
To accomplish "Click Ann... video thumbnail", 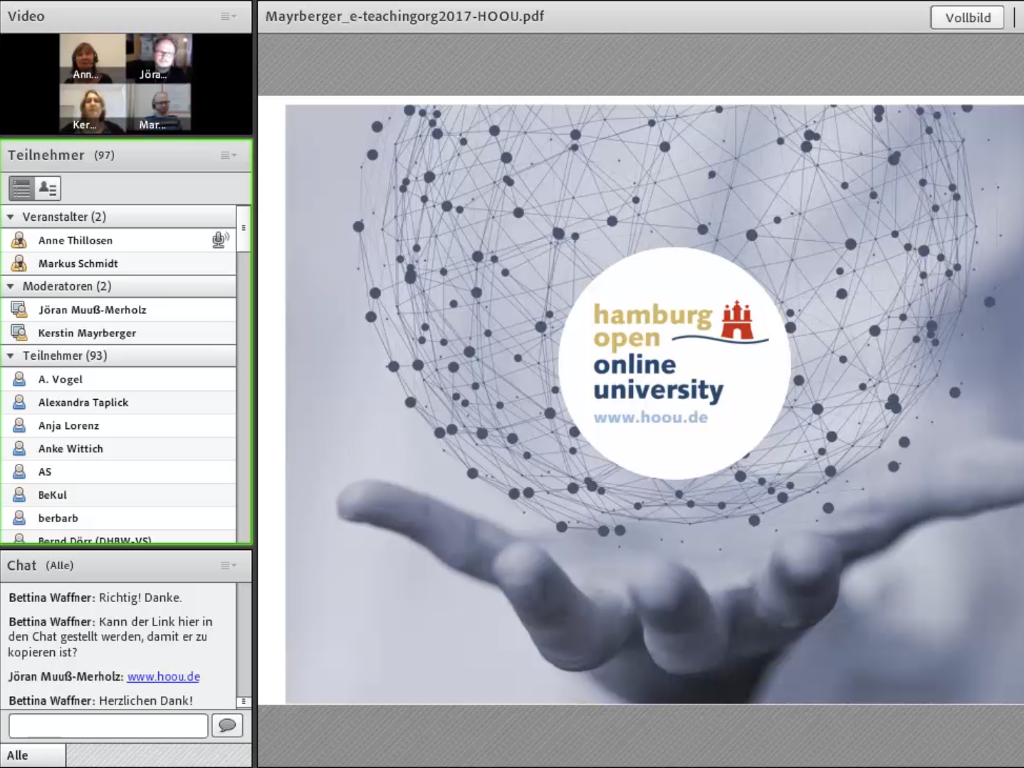I will 93,58.
